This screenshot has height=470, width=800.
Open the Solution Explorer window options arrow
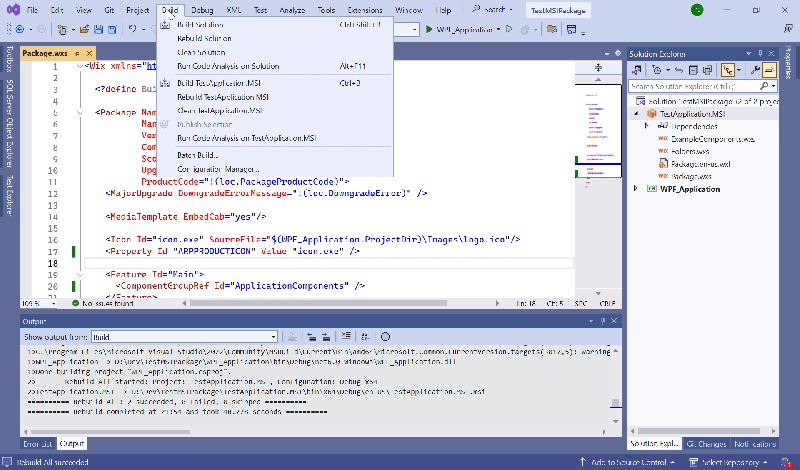[748, 54]
